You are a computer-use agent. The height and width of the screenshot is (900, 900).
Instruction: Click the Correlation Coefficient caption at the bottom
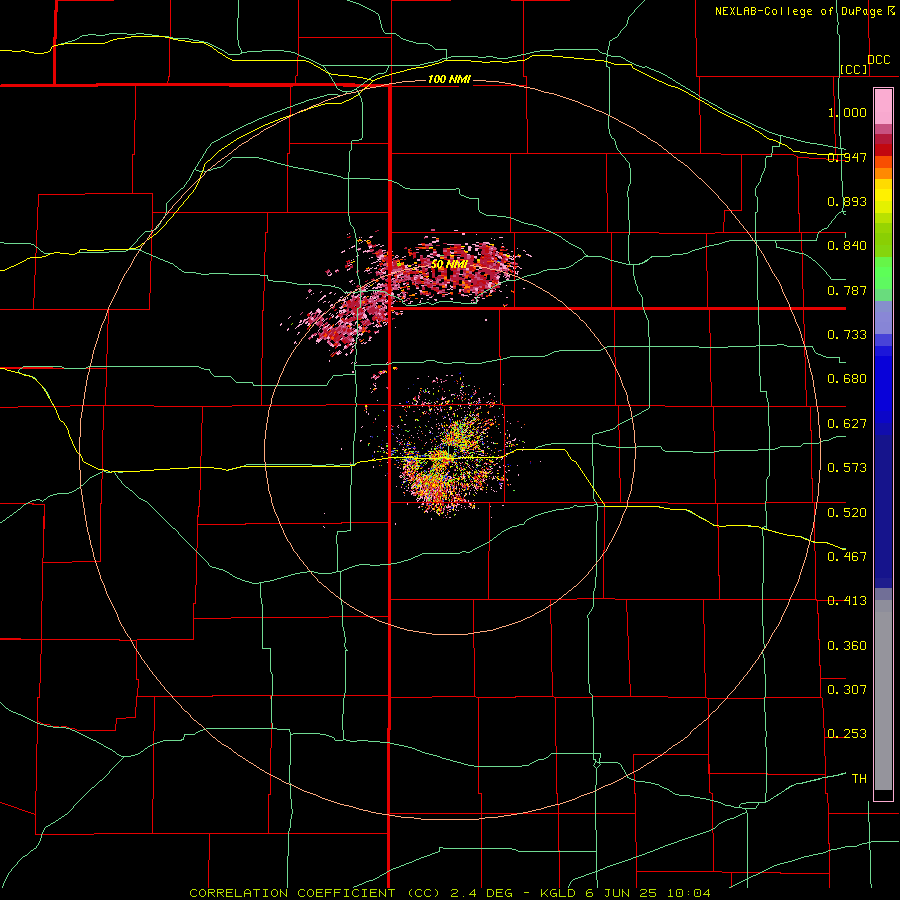tap(450, 893)
